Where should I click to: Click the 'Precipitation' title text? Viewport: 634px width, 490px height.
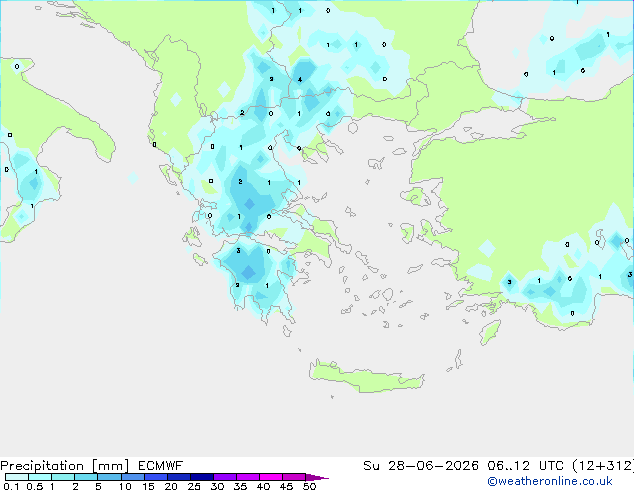click(42, 466)
